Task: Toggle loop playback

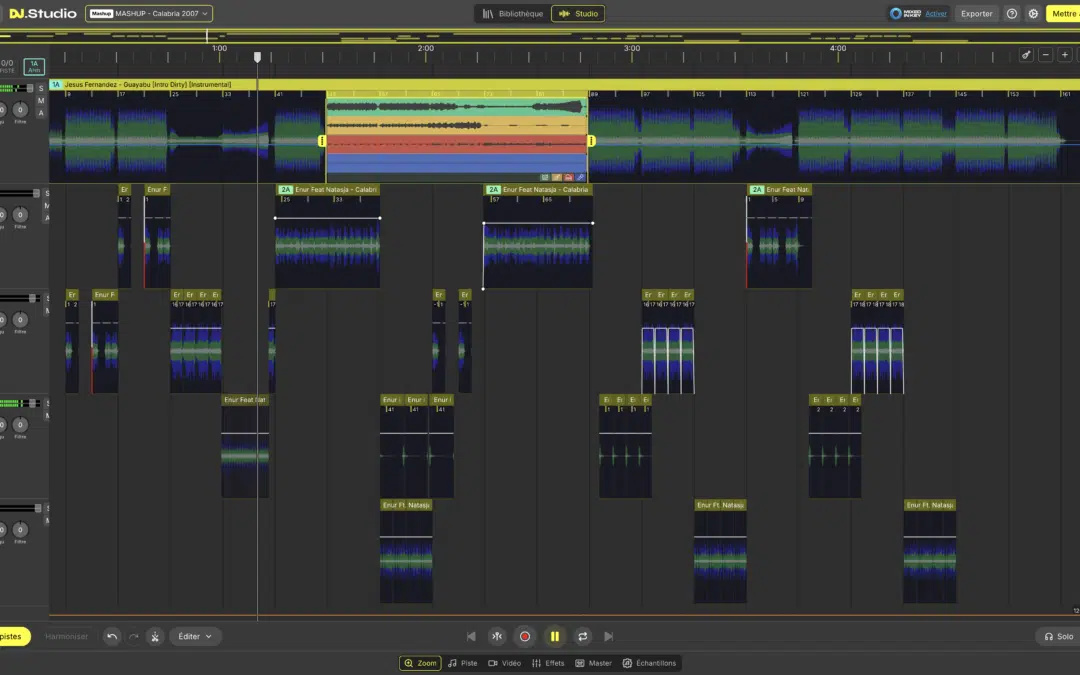Action: (x=583, y=636)
